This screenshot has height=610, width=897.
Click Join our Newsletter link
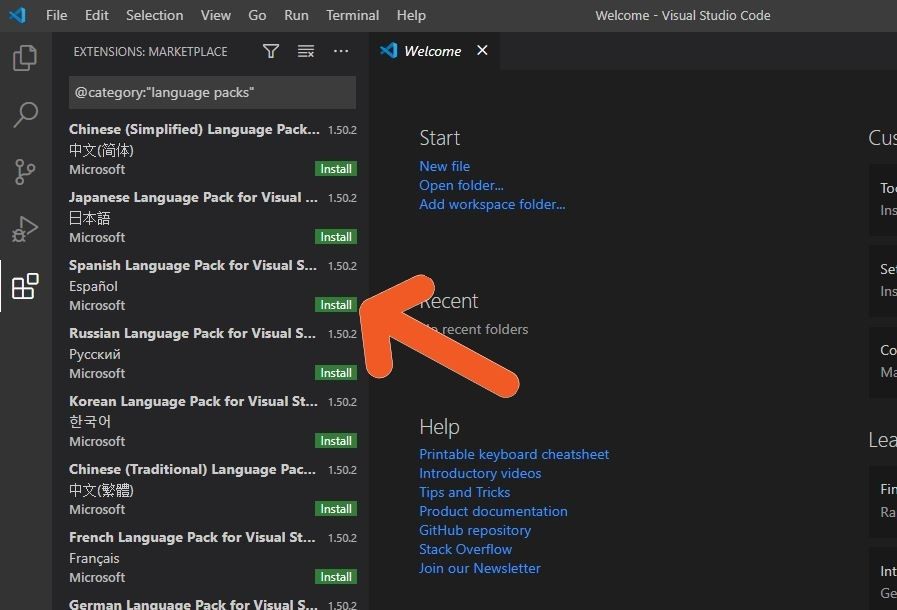point(479,568)
